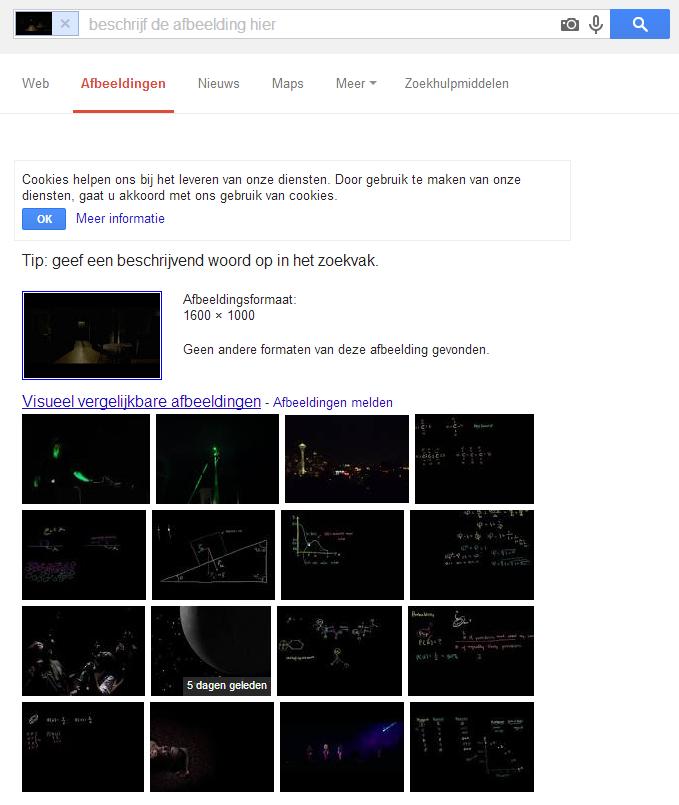
Task: Click the OK button in cookie notice
Action: [44, 219]
